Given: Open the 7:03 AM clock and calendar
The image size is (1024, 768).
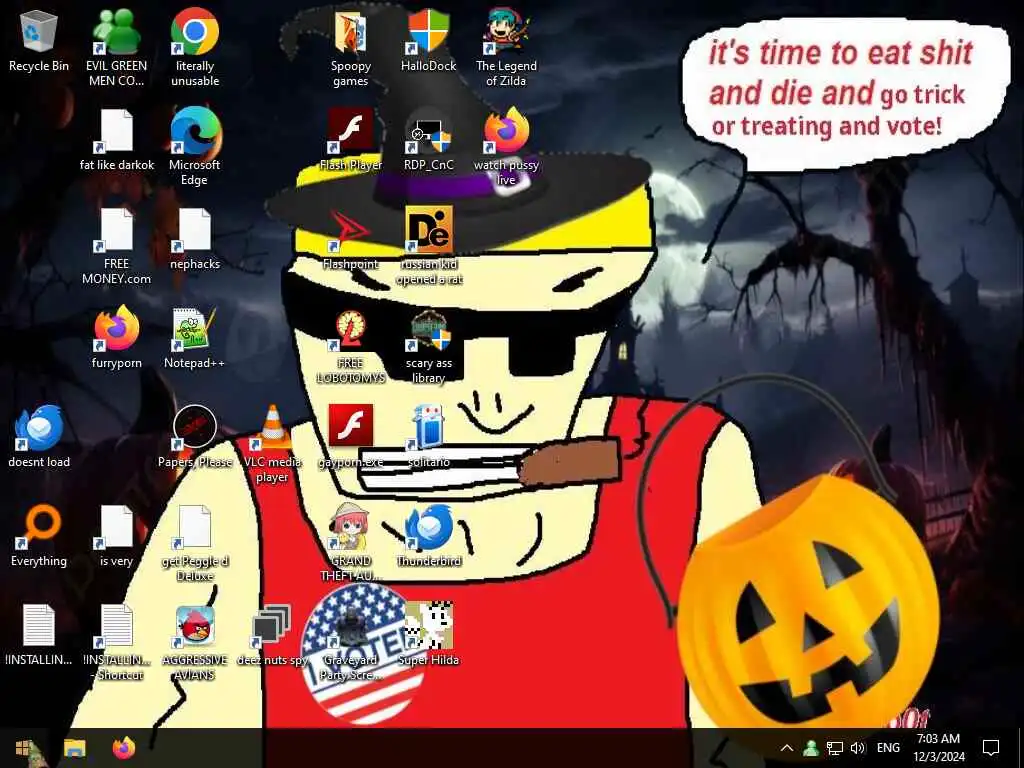Looking at the screenshot, I should coord(938,748).
